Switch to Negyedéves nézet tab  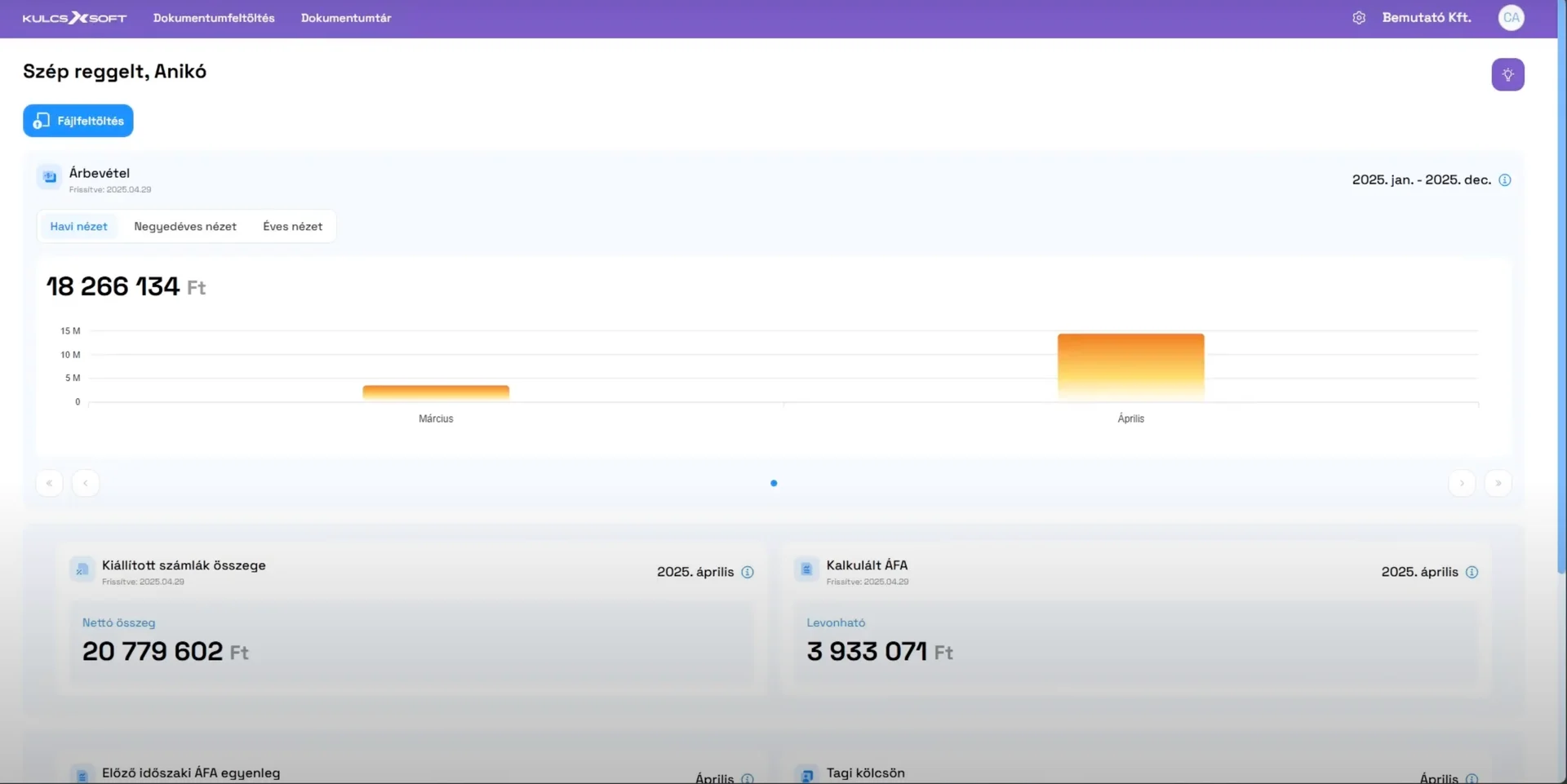pos(185,226)
